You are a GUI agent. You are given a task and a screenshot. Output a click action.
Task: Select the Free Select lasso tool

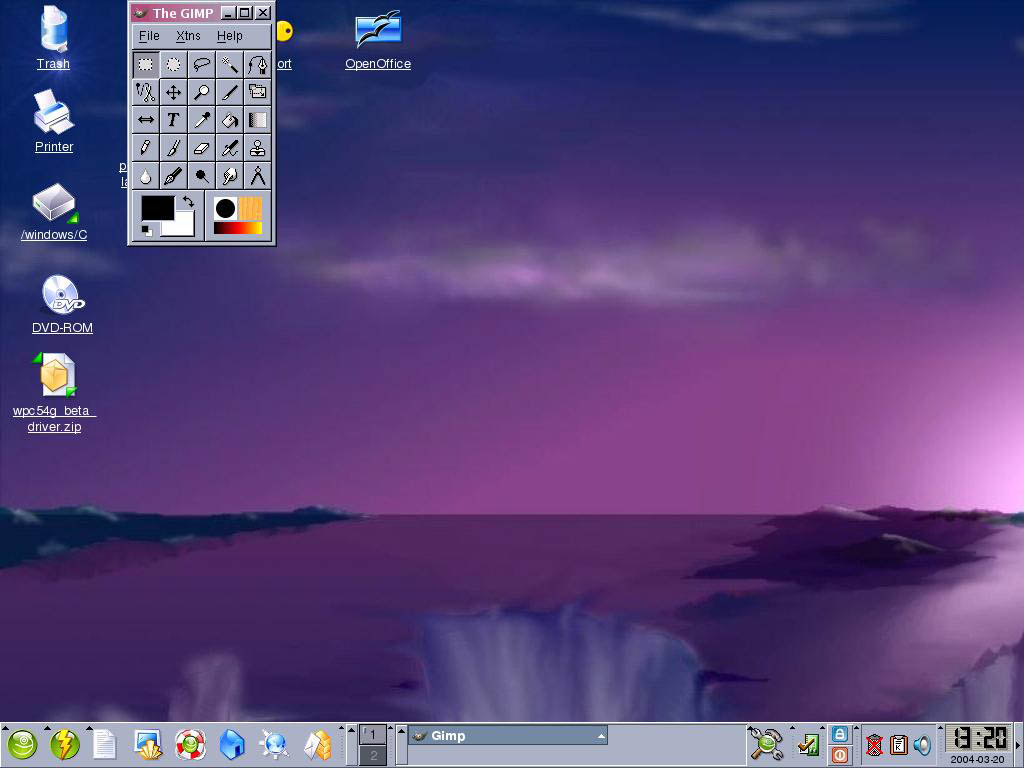pos(202,65)
